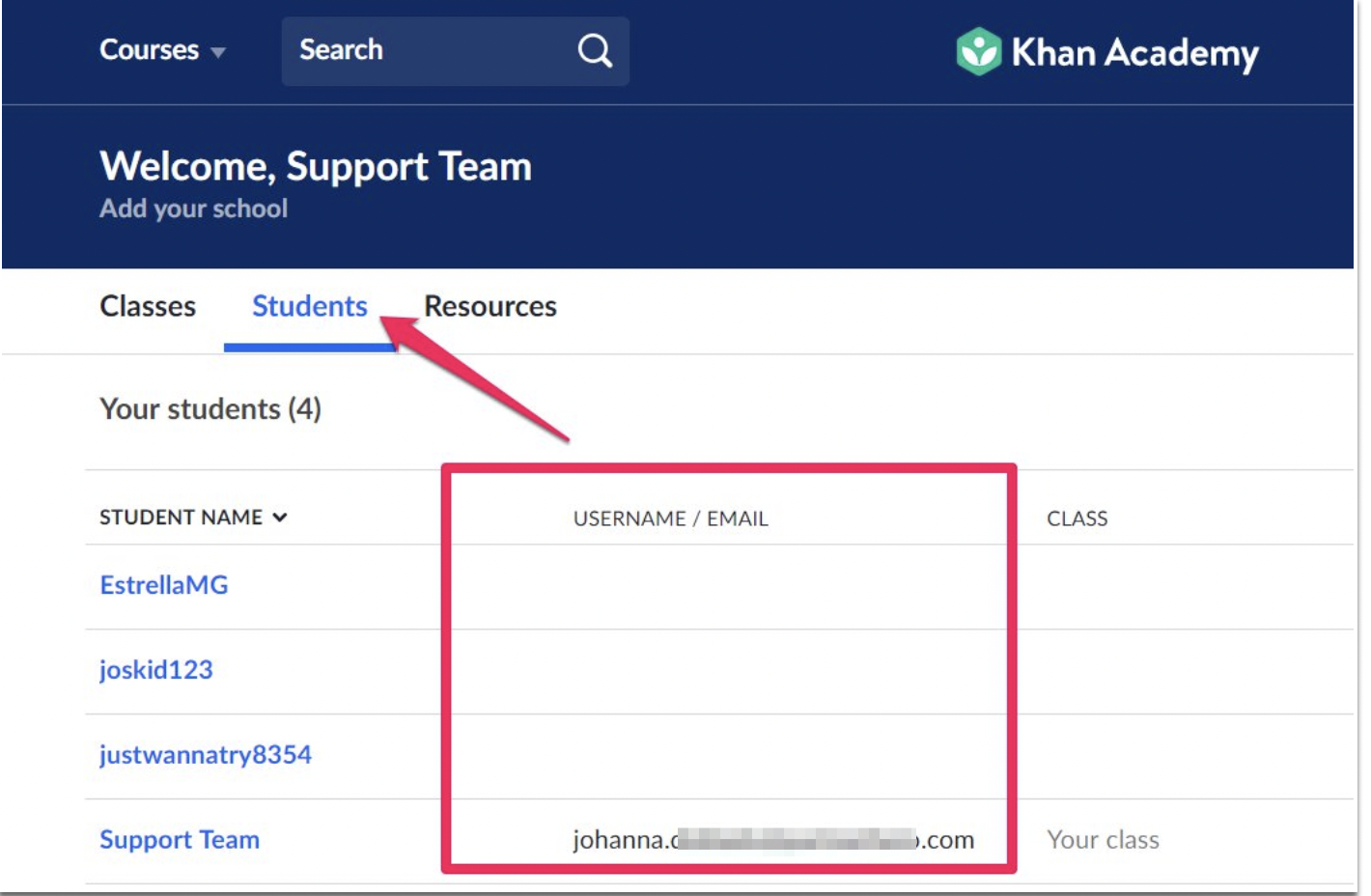Switch to the Classes tab

pos(148,306)
